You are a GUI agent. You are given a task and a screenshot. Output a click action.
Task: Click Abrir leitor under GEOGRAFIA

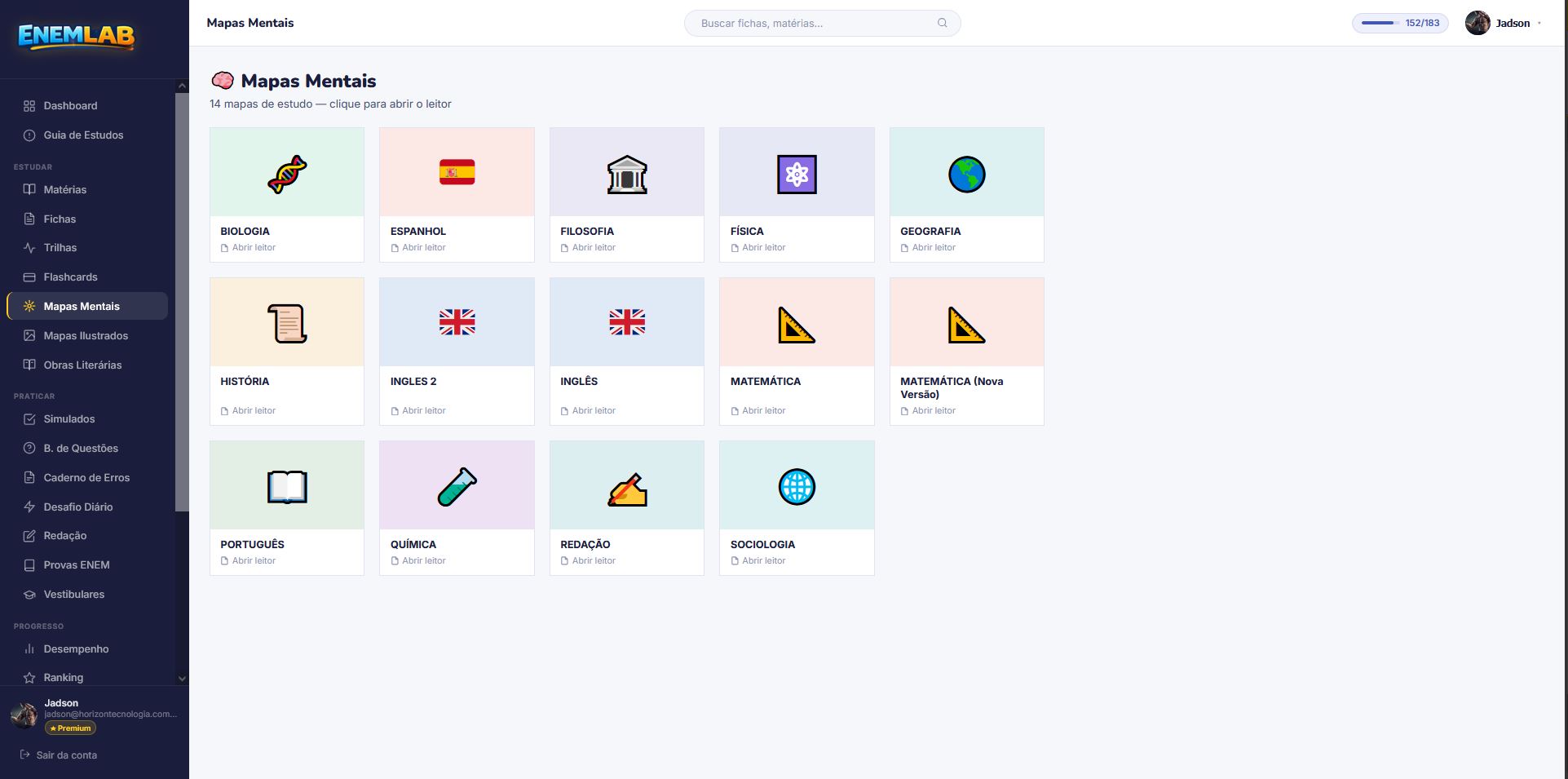pos(928,248)
